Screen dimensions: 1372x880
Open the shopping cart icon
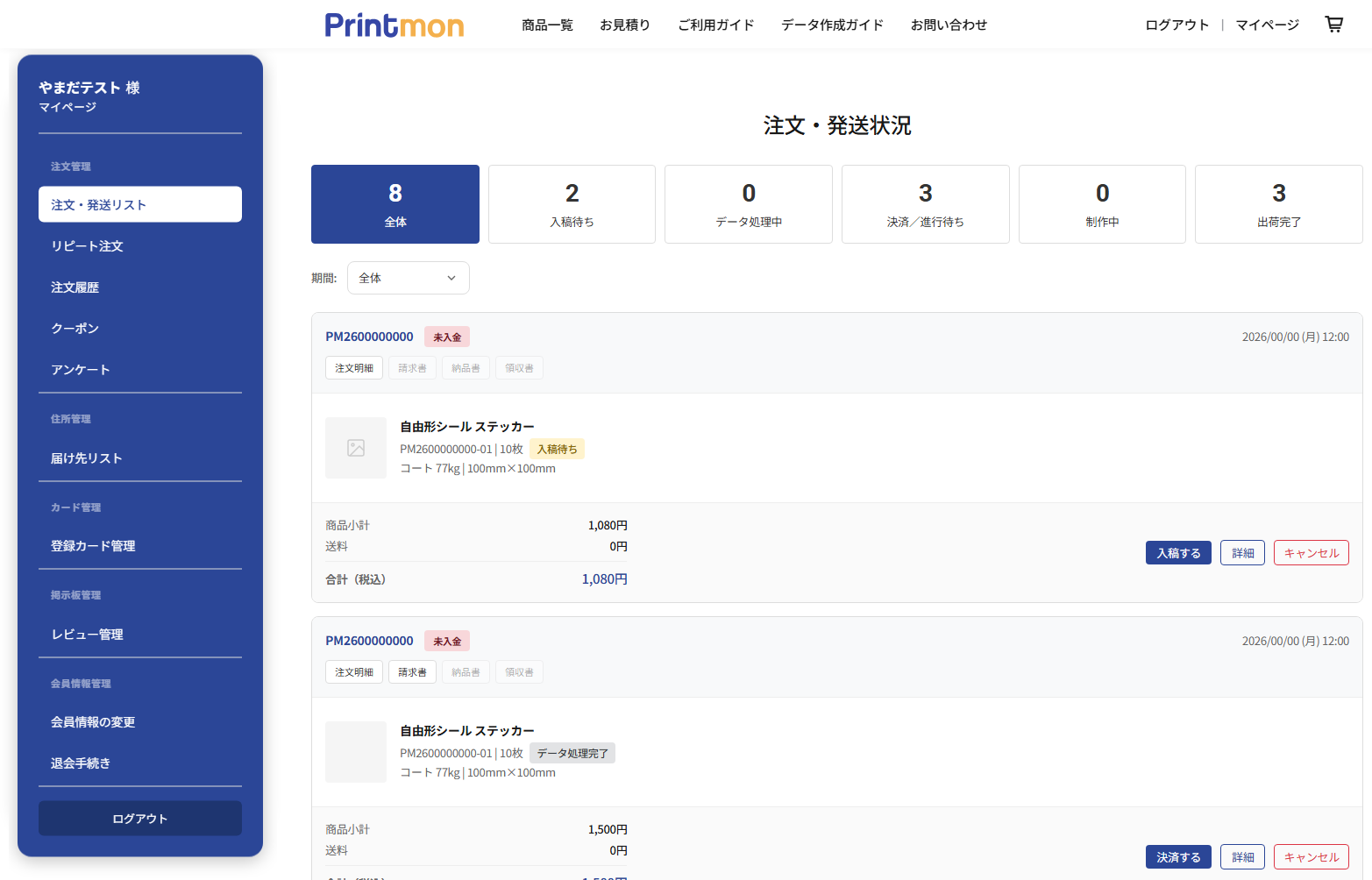(x=1333, y=25)
